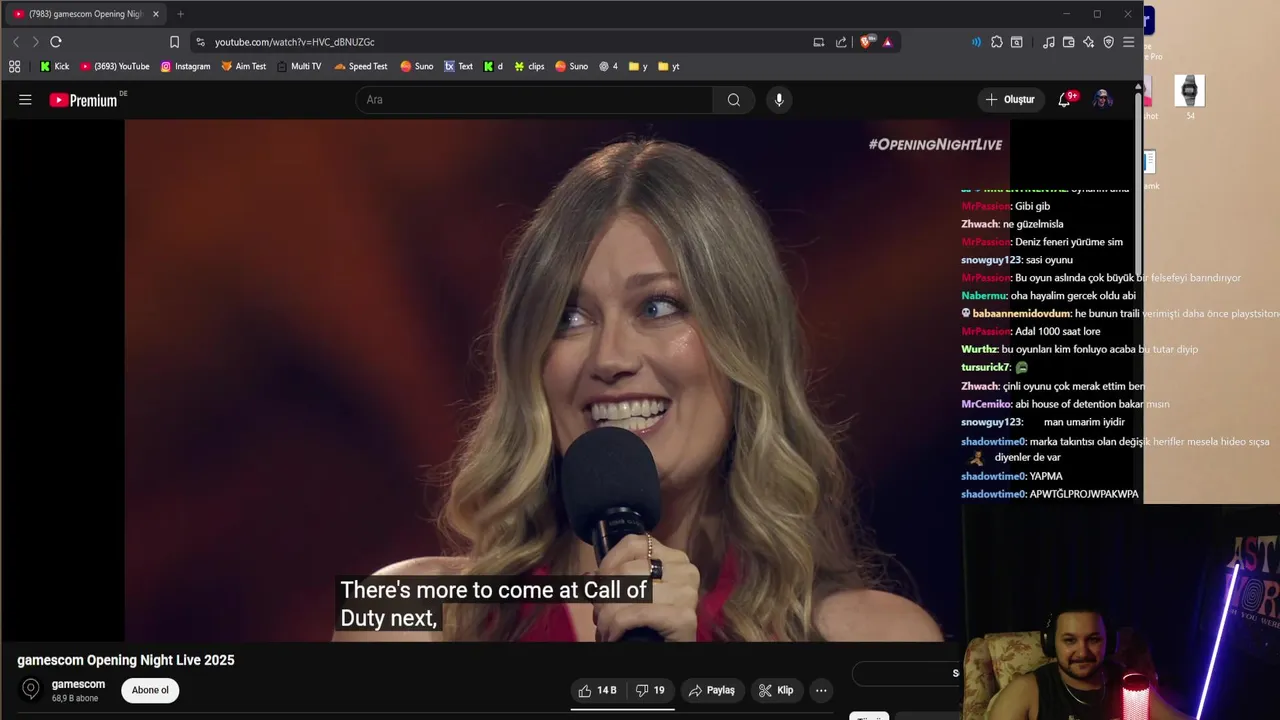1280x720 pixels.
Task: Open Brave VPN shield icon
Action: click(x=1108, y=42)
